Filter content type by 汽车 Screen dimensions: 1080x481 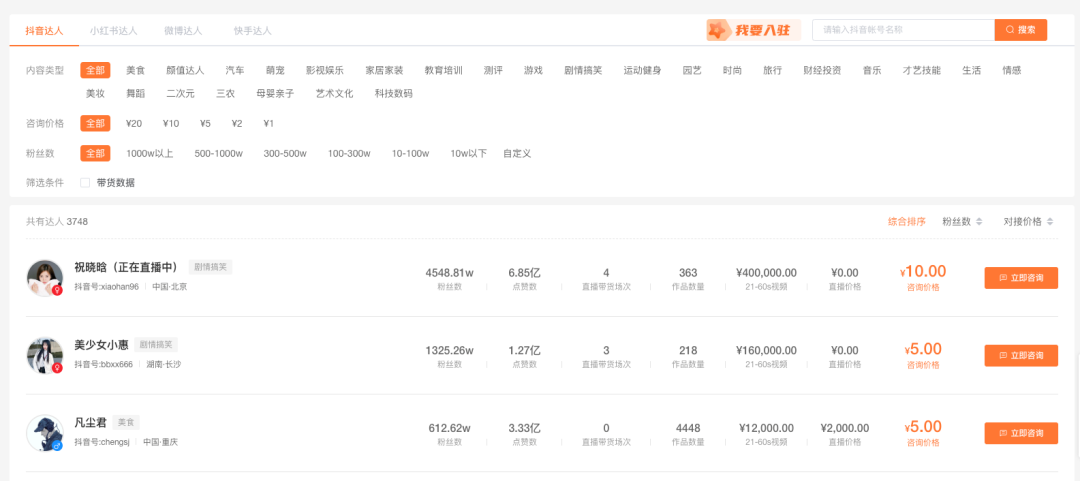coord(235,70)
